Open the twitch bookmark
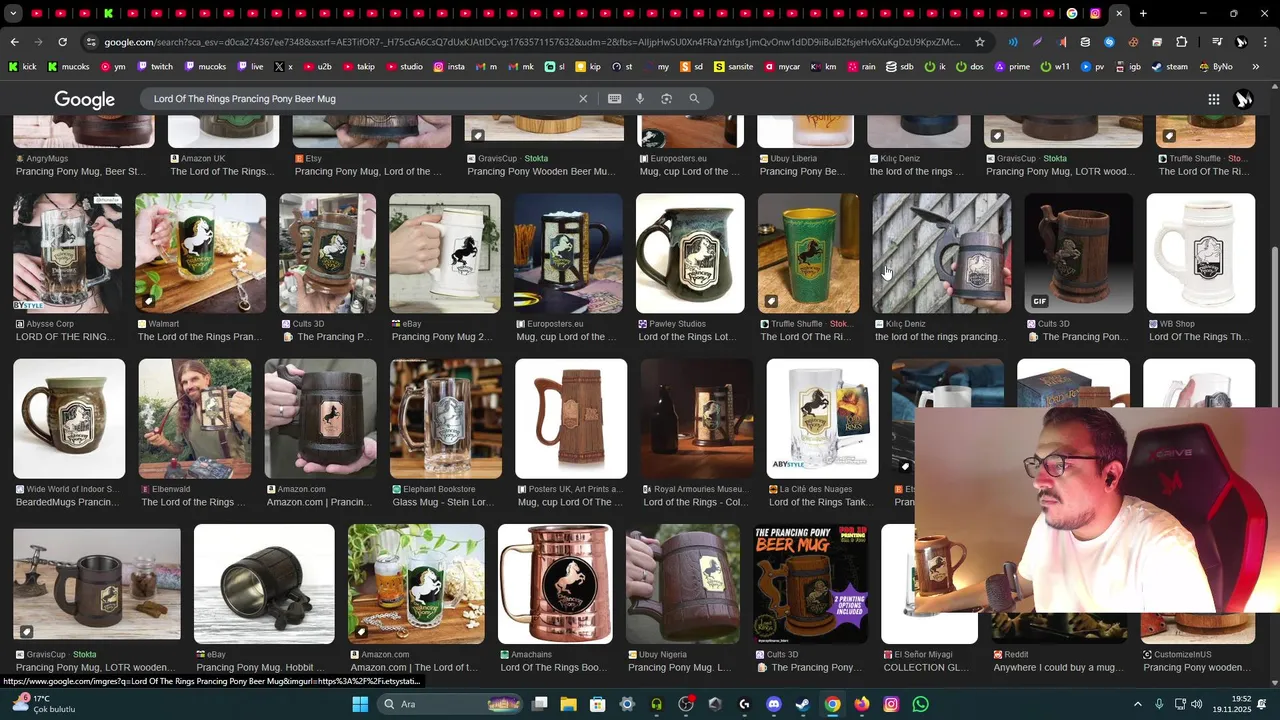This screenshot has height=720, width=1280. (154, 67)
